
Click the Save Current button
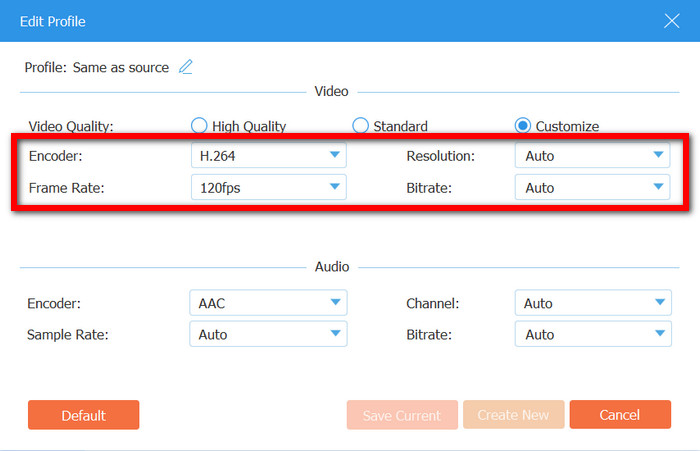pyautogui.click(x=402, y=415)
